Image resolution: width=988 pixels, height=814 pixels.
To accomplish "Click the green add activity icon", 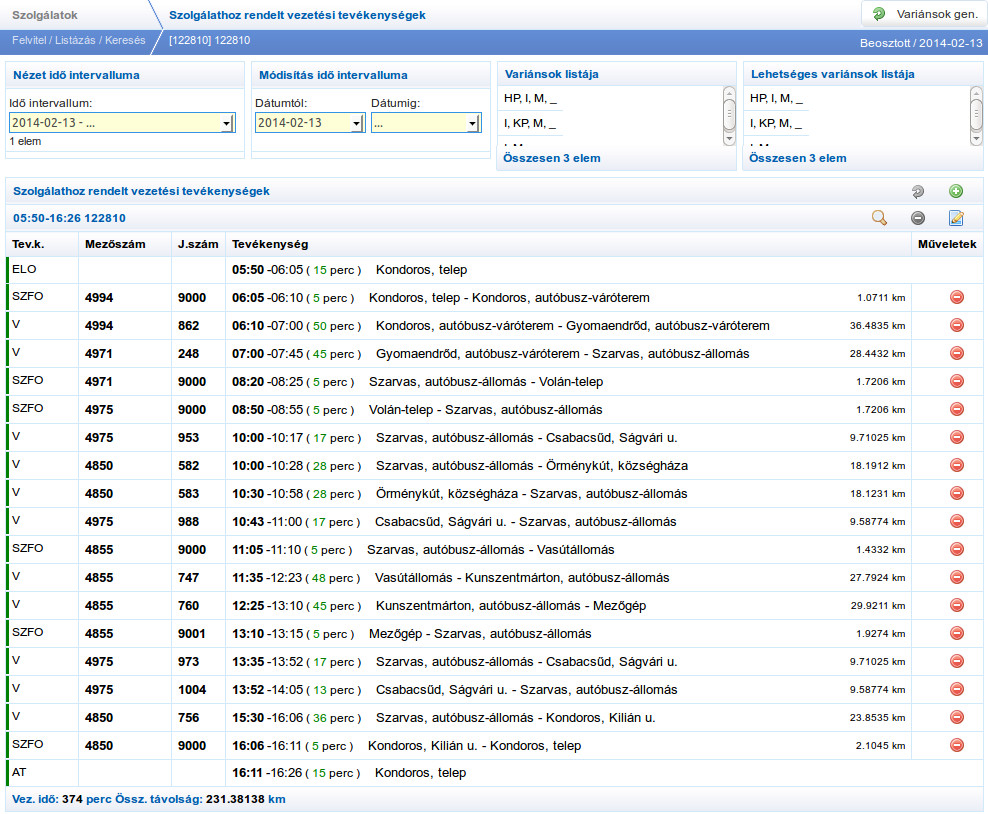I will pyautogui.click(x=956, y=191).
